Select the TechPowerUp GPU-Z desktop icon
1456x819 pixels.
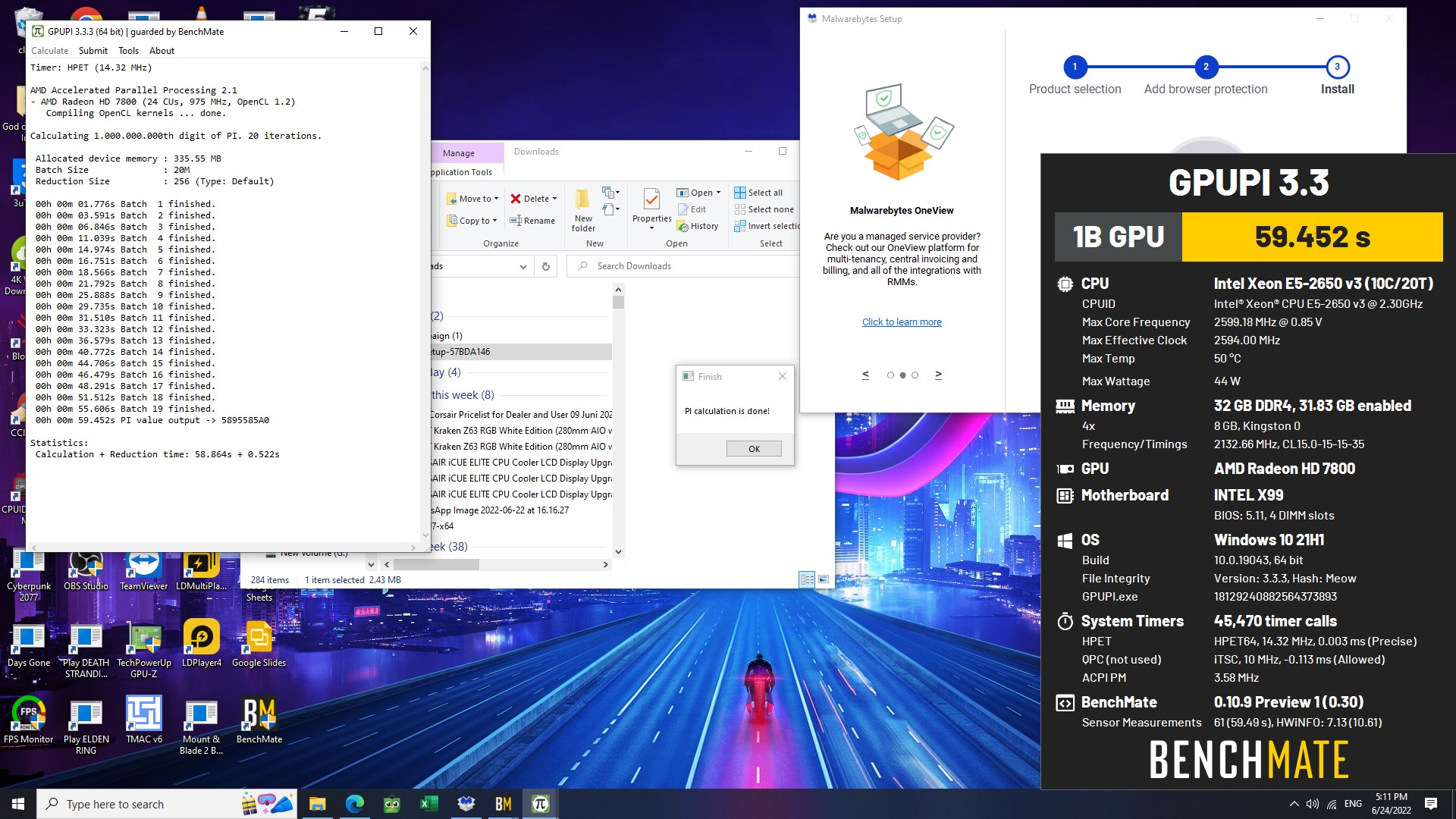click(x=143, y=651)
